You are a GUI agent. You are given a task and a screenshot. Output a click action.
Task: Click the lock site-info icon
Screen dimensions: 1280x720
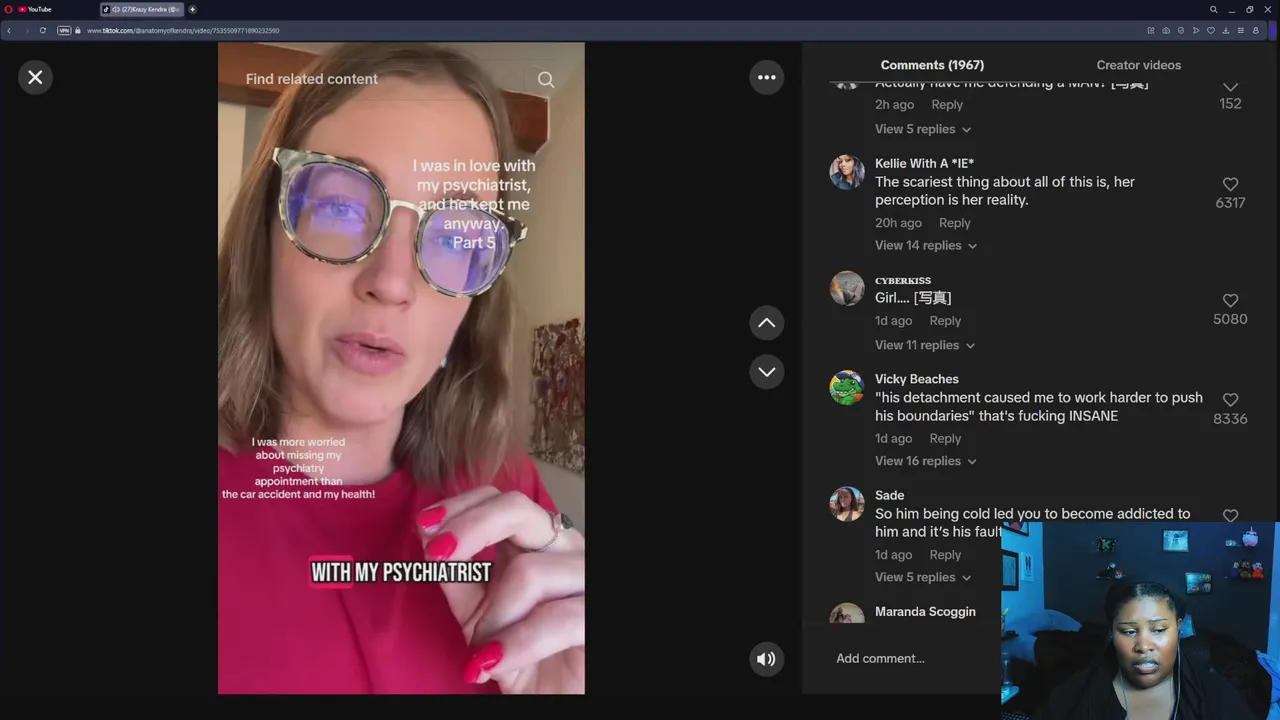pyautogui.click(x=78, y=30)
